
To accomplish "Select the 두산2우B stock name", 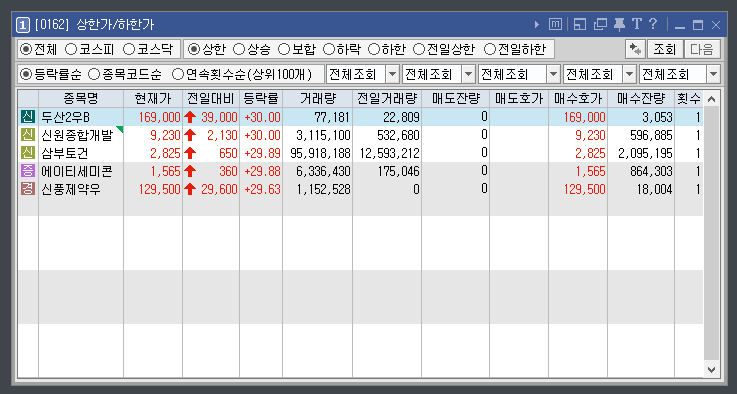I will point(65,117).
